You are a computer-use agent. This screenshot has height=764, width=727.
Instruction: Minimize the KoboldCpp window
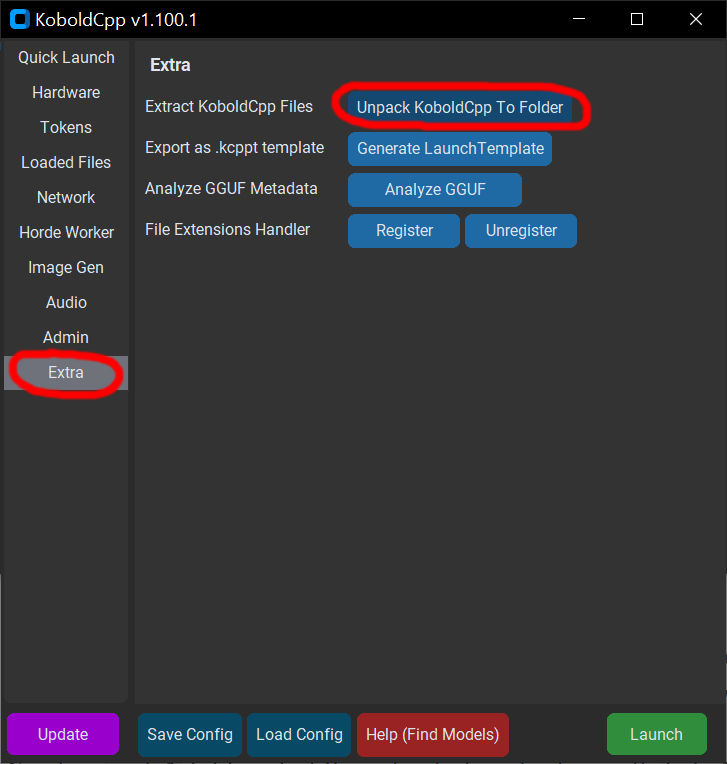[579, 19]
